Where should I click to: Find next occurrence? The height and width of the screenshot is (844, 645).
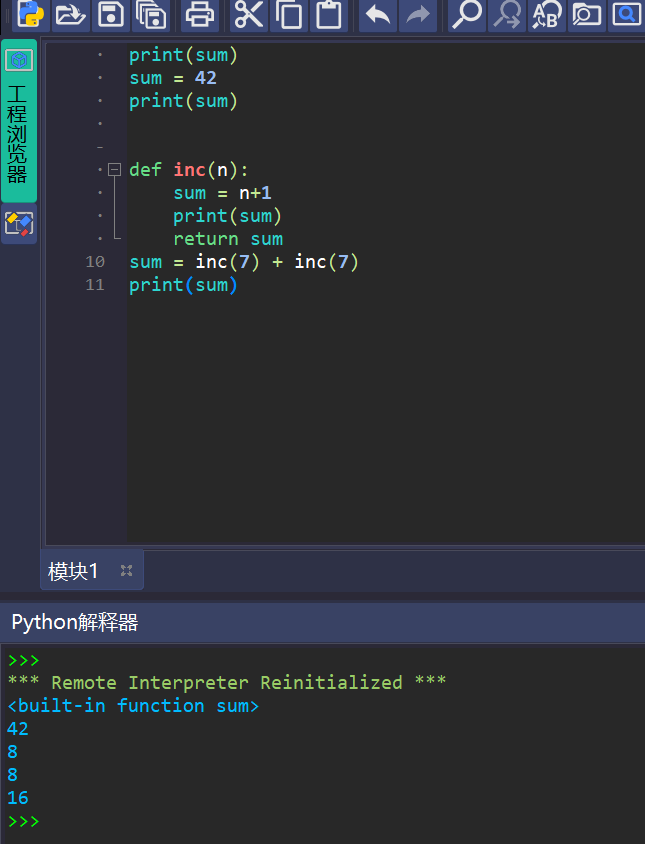pyautogui.click(x=507, y=15)
